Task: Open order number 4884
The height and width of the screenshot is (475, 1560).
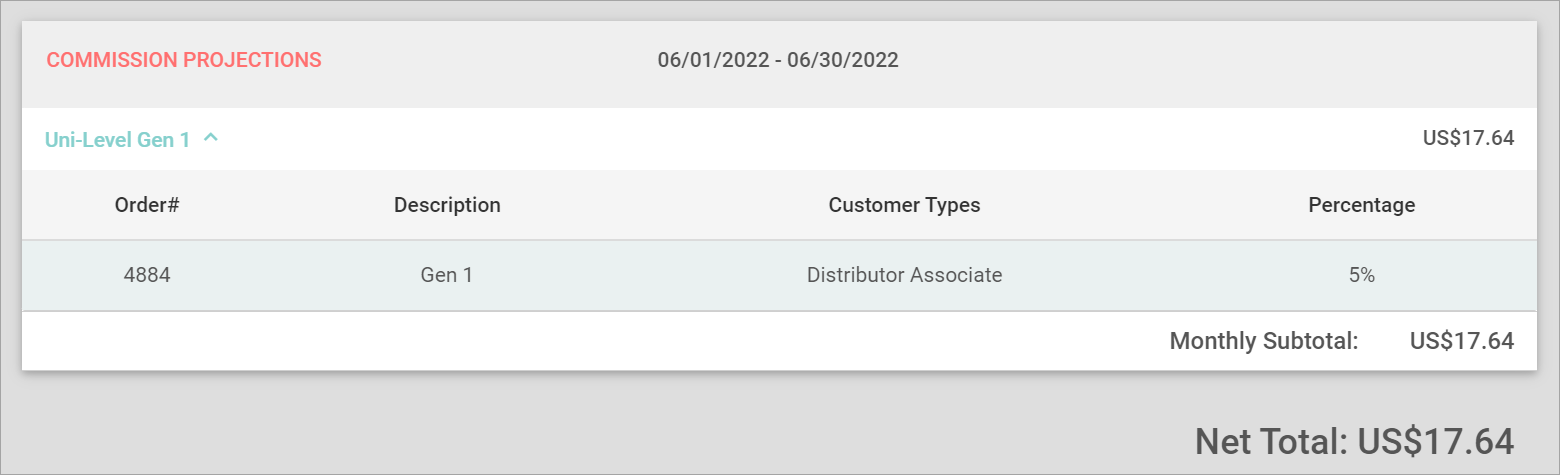Action: click(147, 275)
